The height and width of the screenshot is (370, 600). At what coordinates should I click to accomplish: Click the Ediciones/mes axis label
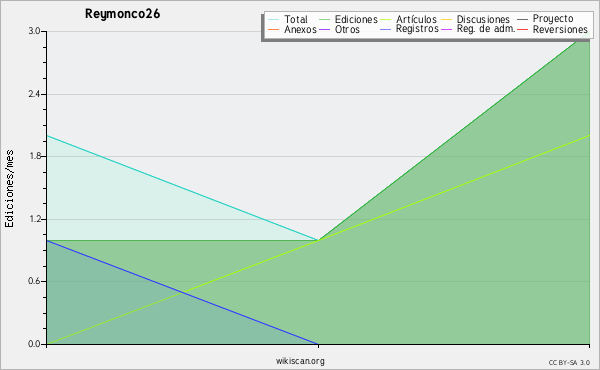click(x=9, y=188)
